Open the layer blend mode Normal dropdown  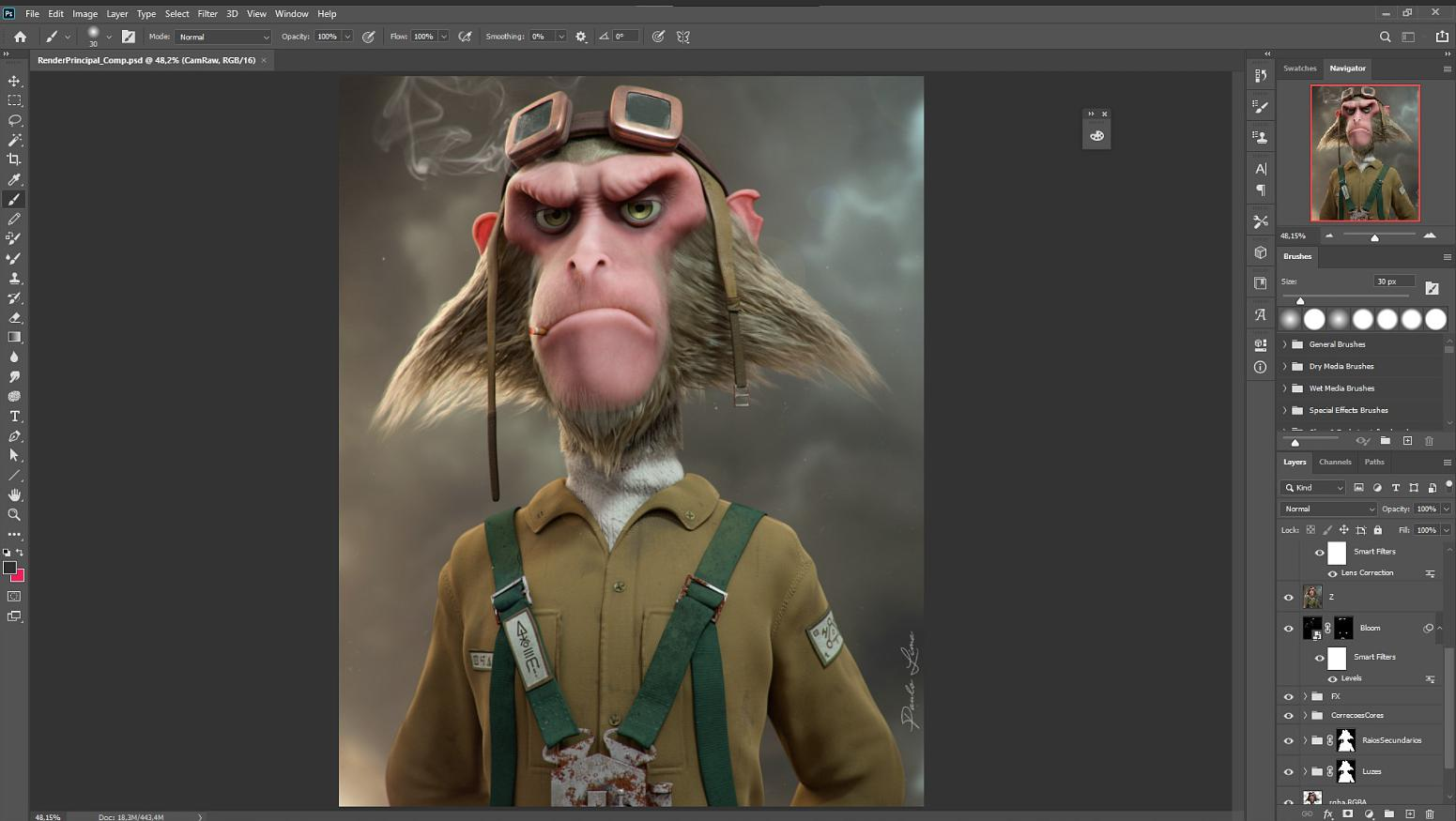pyautogui.click(x=1328, y=509)
